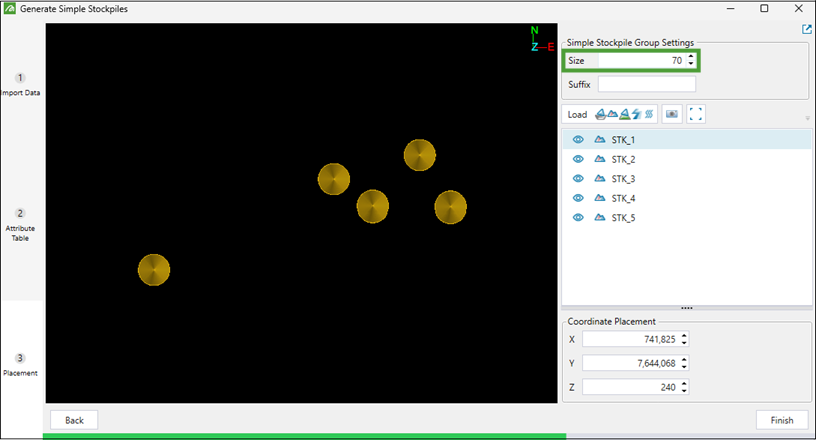Select the STK_3 list entry
The width and height of the screenshot is (816, 440).
click(687, 179)
